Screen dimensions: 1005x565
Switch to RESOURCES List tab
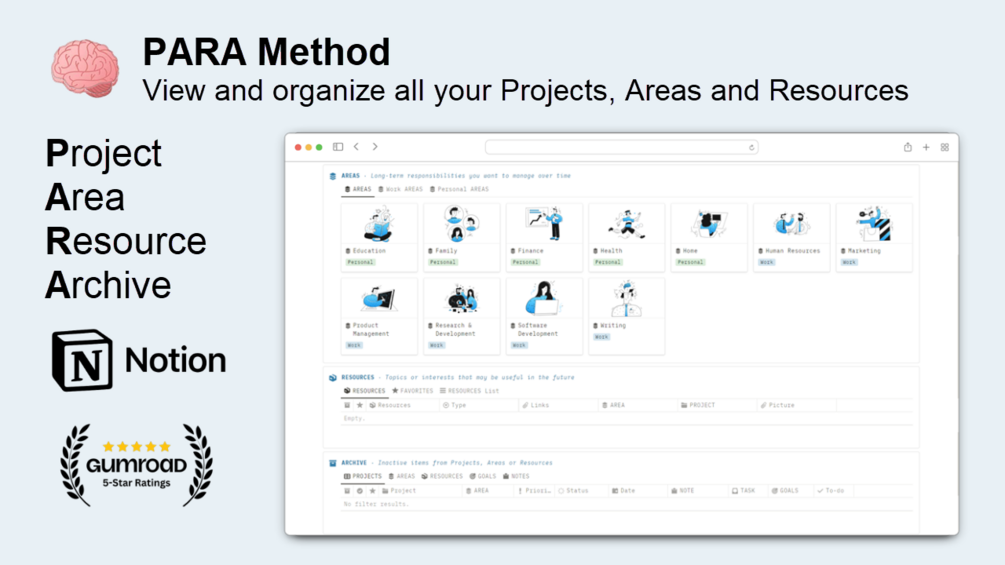[x=469, y=391]
